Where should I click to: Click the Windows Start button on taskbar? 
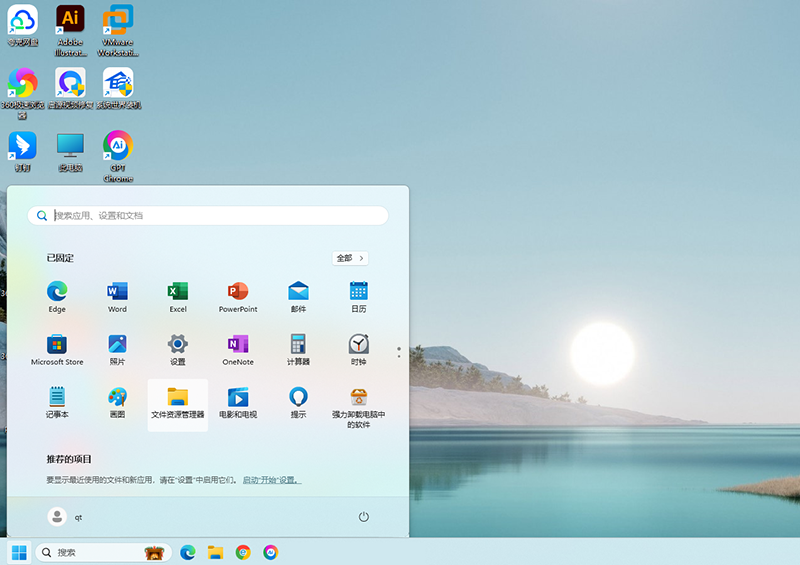point(19,552)
